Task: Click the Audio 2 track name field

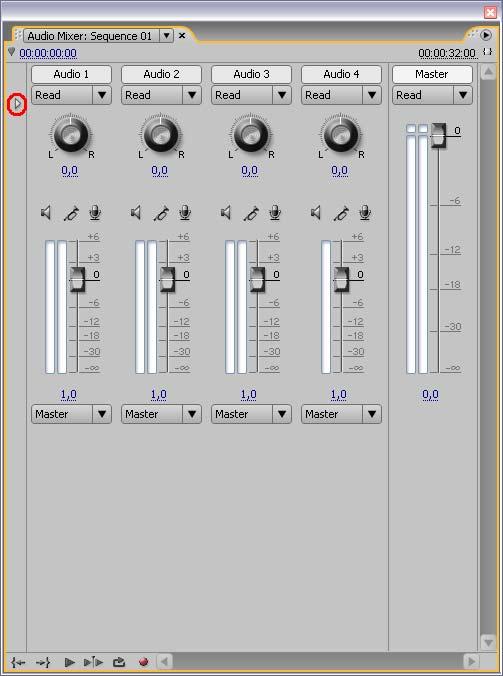Action: coord(161,74)
